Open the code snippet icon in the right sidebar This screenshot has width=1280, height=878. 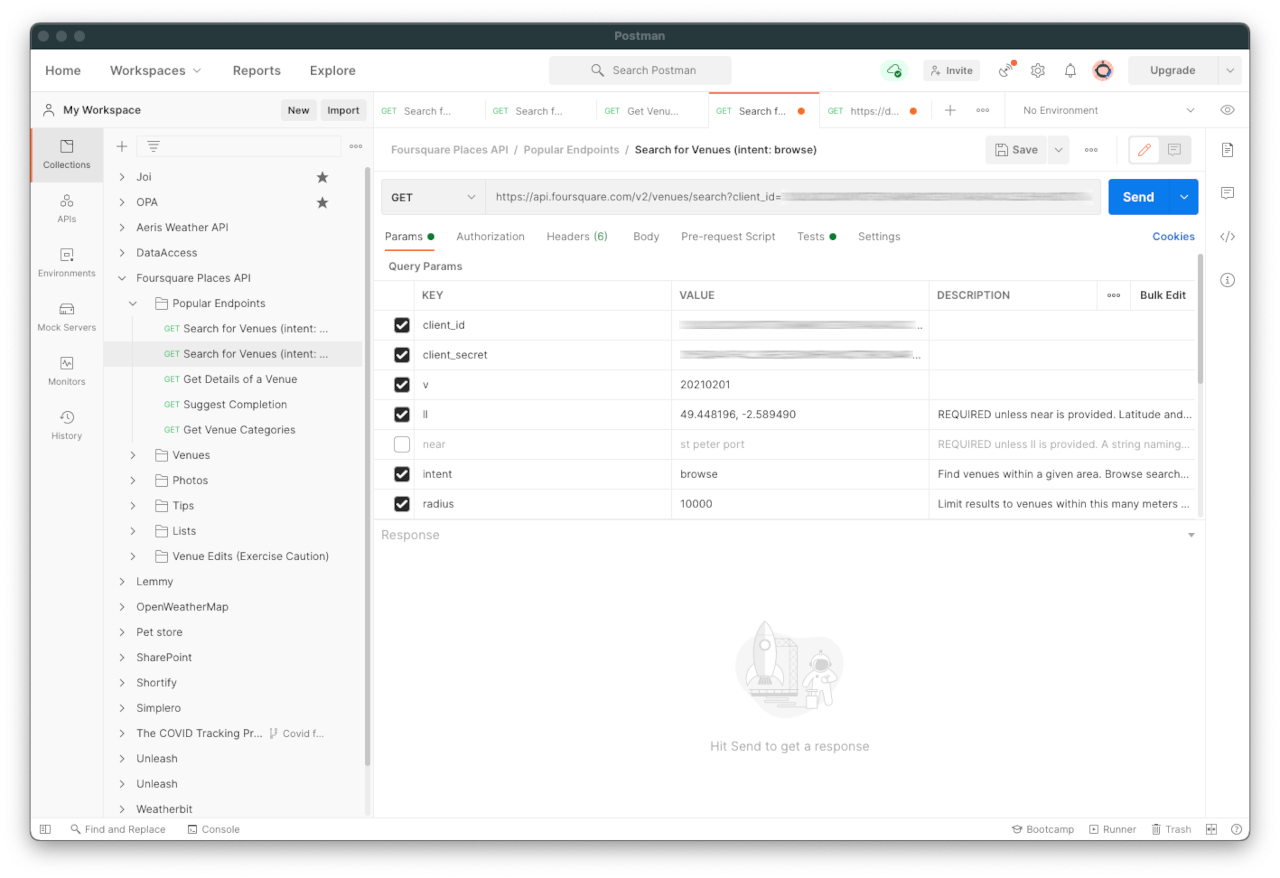tap(1228, 237)
